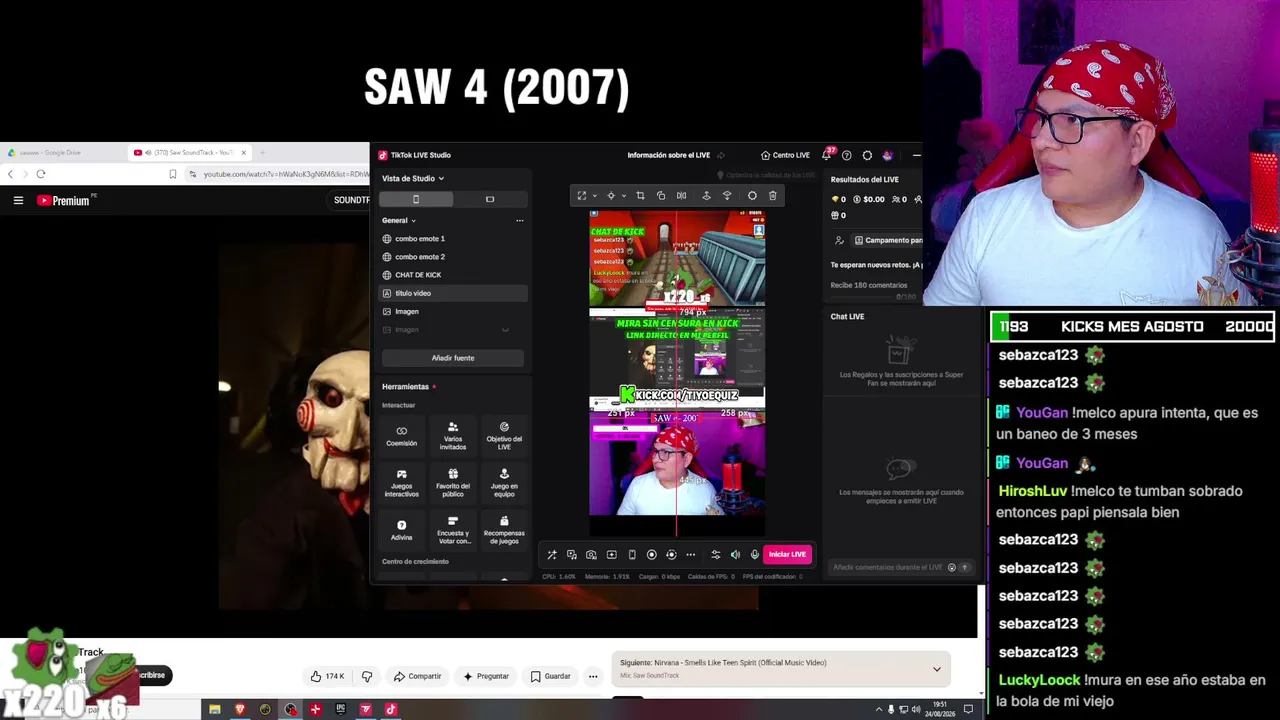Open the fit-to-screen options dropdown arrow
The height and width of the screenshot is (720, 1280).
(x=594, y=196)
